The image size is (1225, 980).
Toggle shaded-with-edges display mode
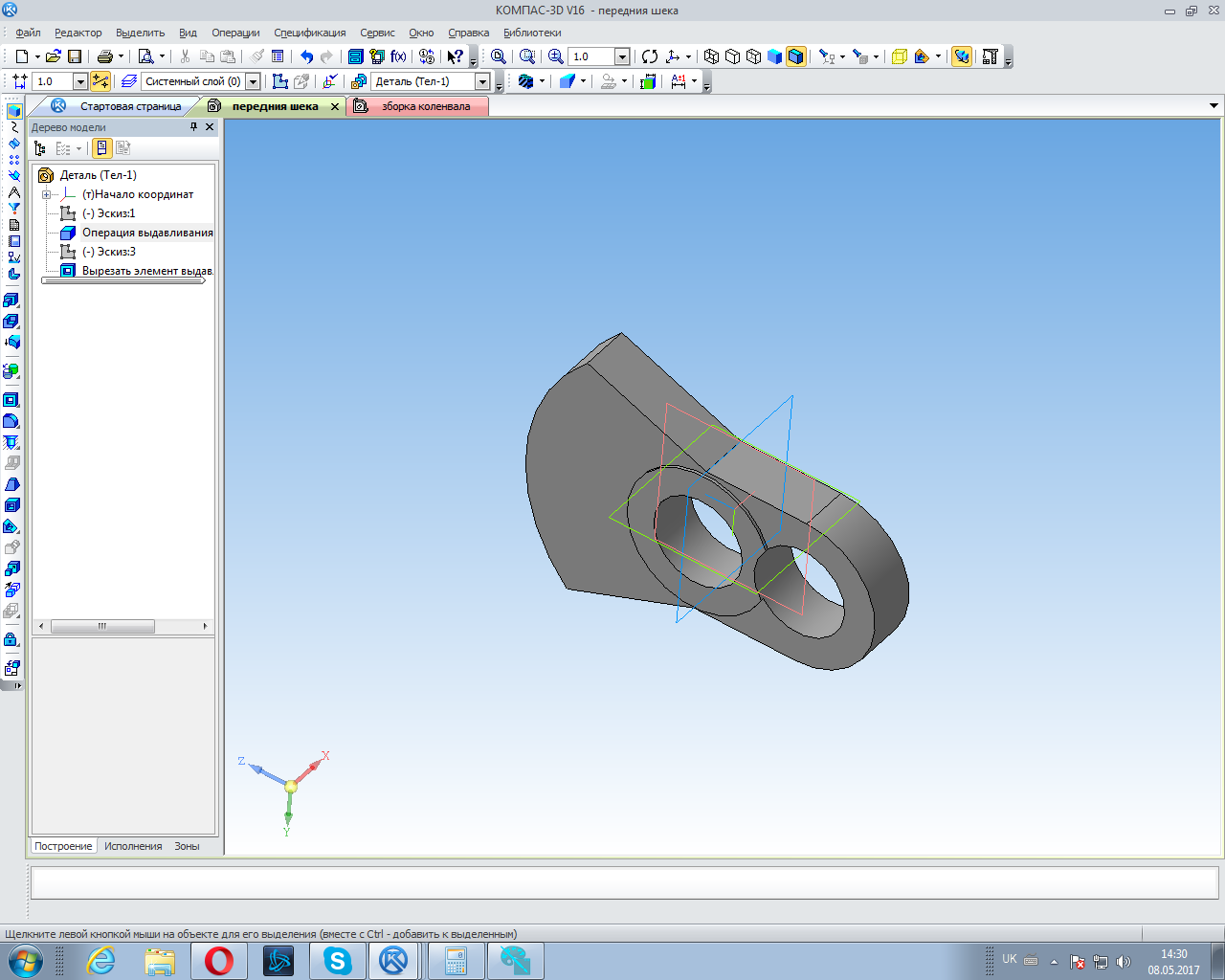(x=796, y=56)
